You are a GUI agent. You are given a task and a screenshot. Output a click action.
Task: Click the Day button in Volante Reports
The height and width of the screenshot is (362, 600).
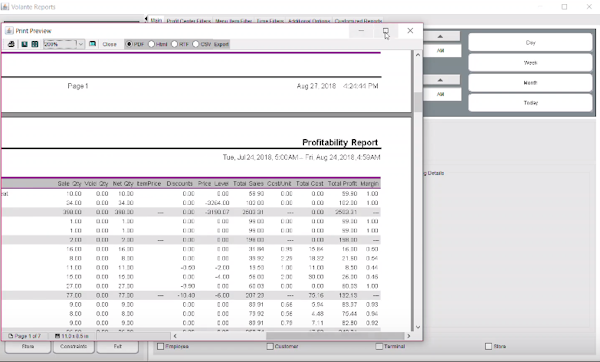[x=530, y=42]
